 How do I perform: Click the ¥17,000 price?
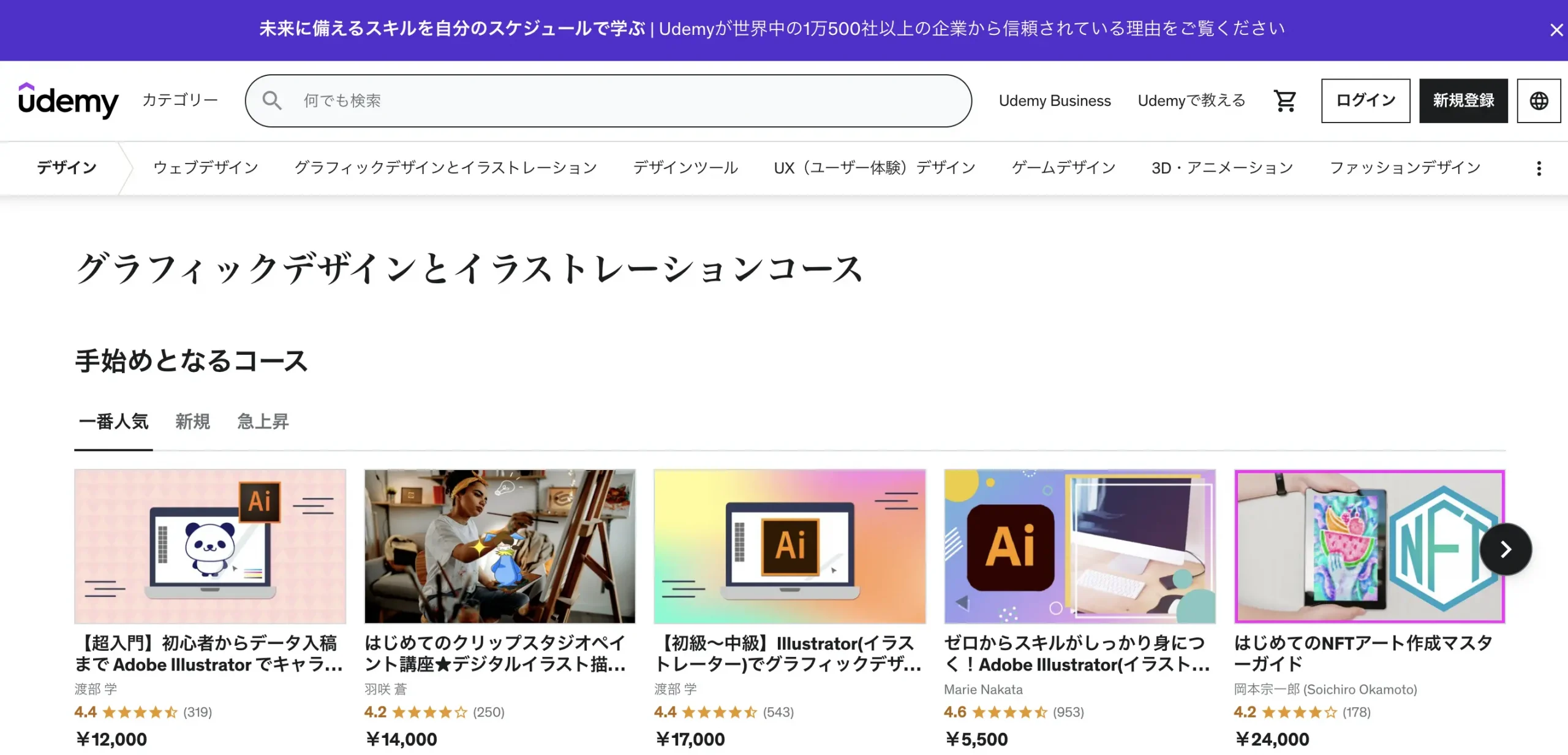coord(690,739)
